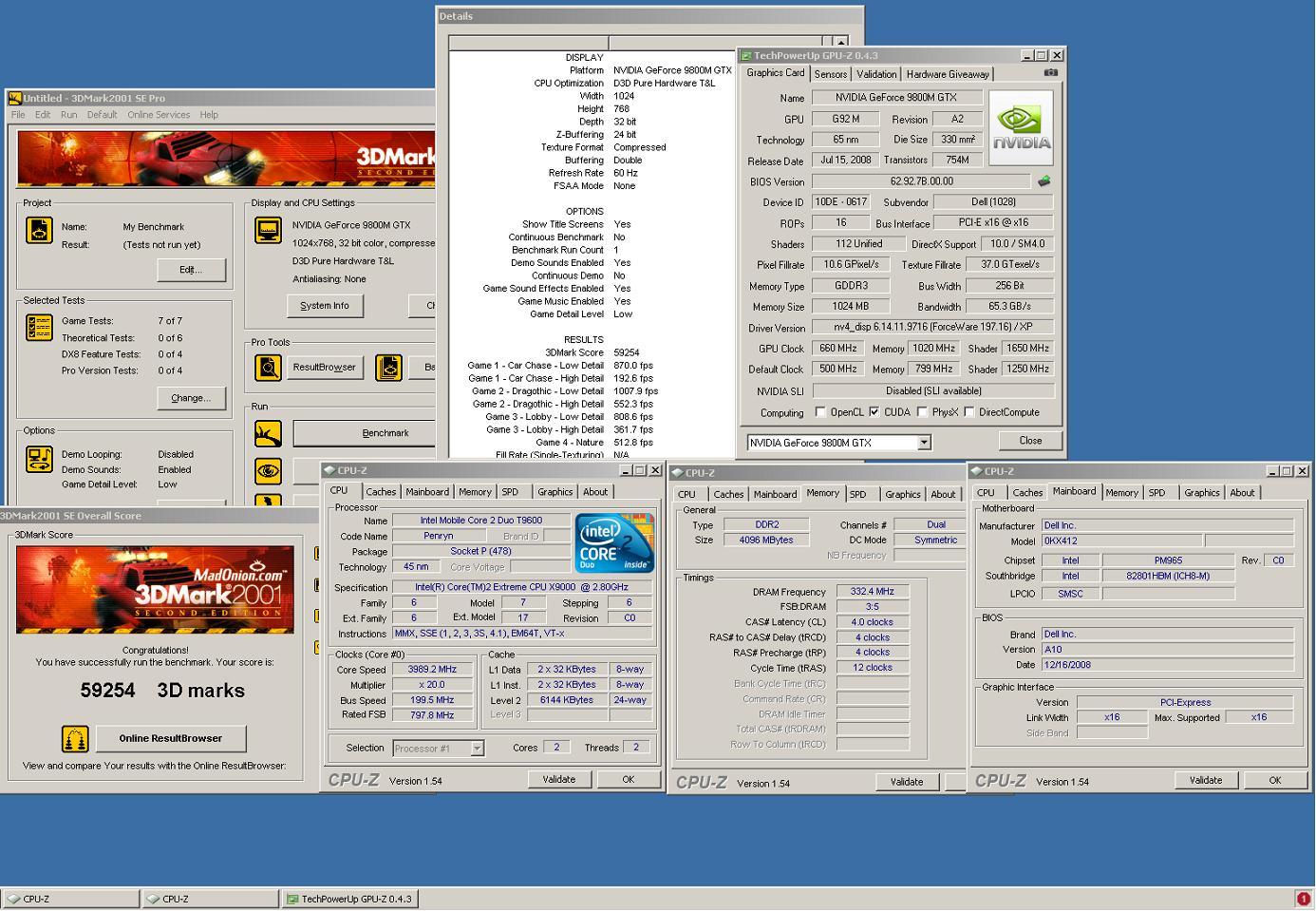This screenshot has width=1316, height=911.
Task: Select the Caches tab in CPU-Z CPU window
Action: pos(381,492)
